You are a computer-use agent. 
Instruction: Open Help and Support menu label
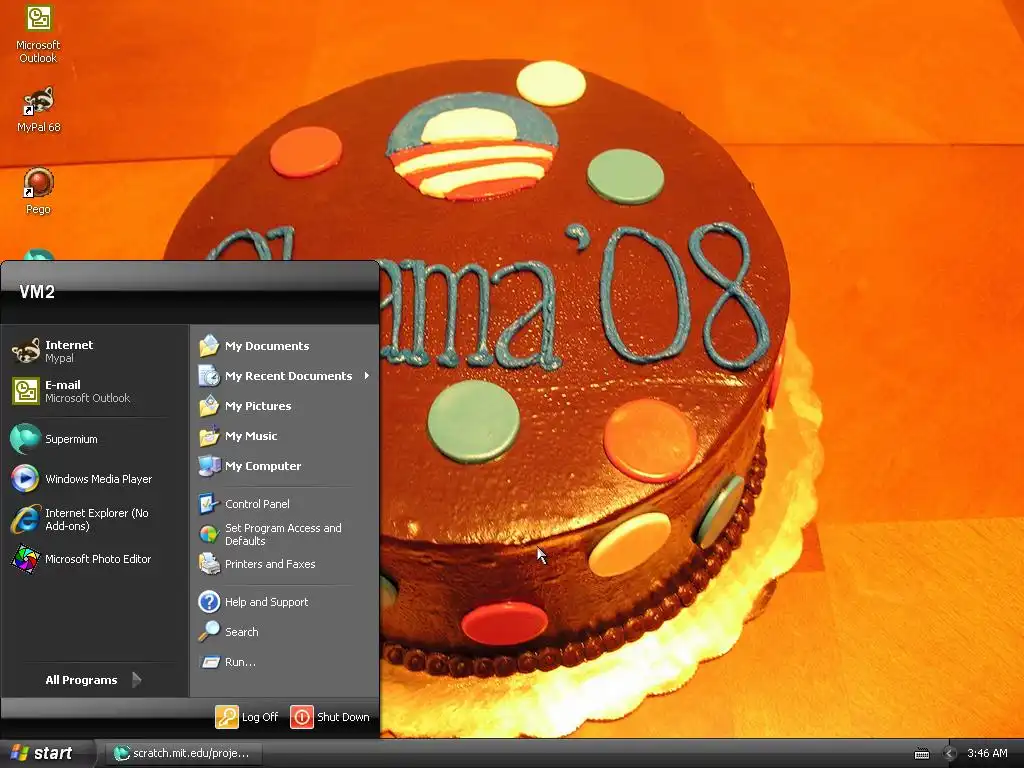click(266, 602)
